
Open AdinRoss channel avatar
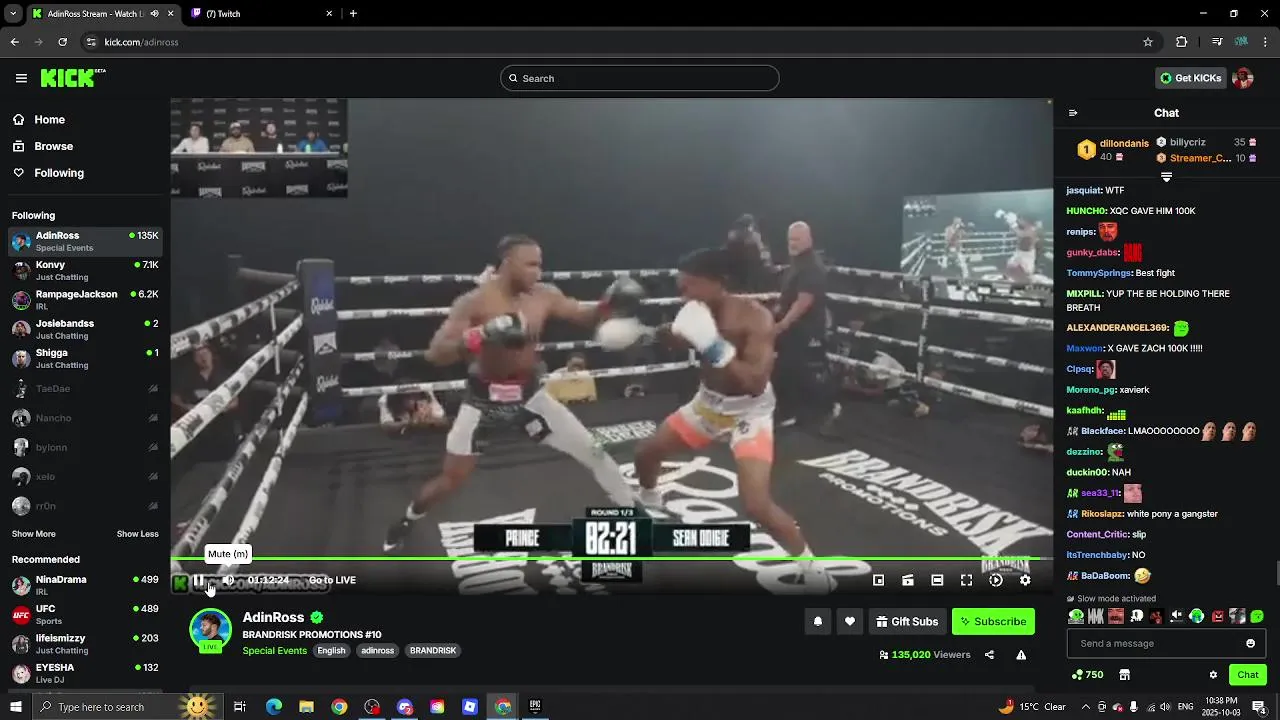click(x=210, y=630)
